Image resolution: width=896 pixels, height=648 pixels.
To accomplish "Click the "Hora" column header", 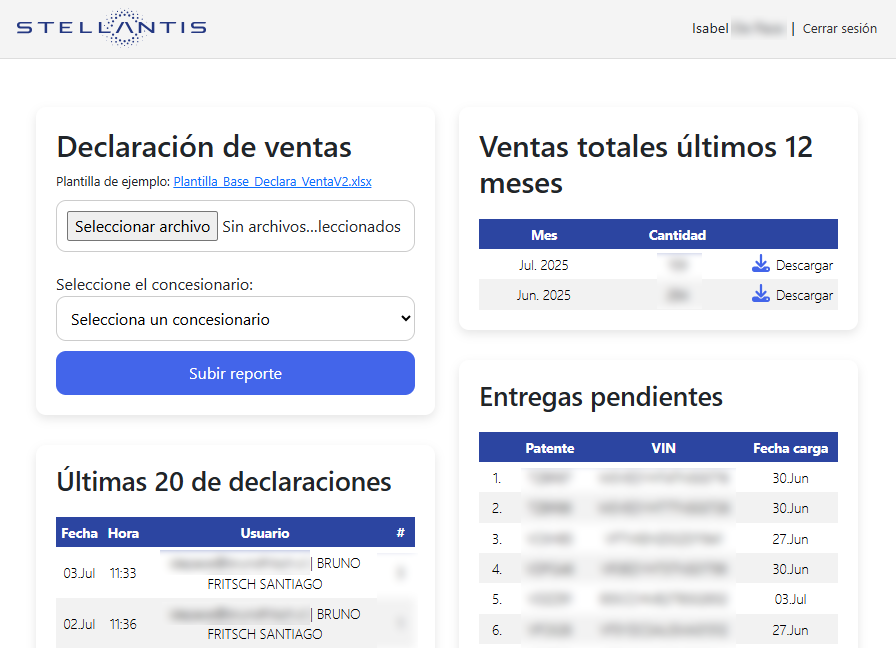I will click(122, 532).
